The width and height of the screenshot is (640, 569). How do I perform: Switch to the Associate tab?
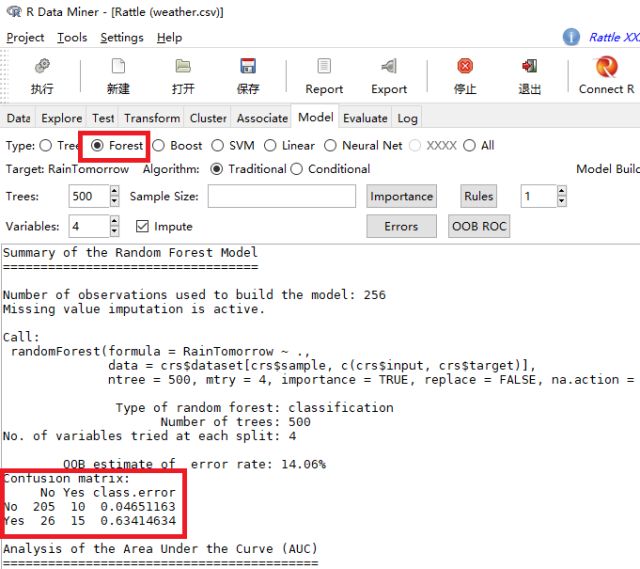click(x=262, y=118)
